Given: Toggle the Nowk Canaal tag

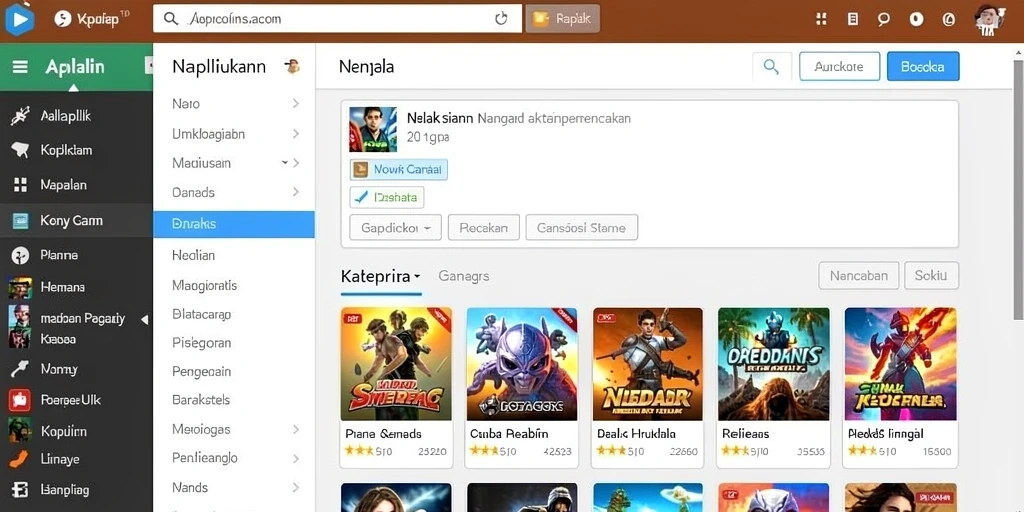Looking at the screenshot, I should (398, 170).
